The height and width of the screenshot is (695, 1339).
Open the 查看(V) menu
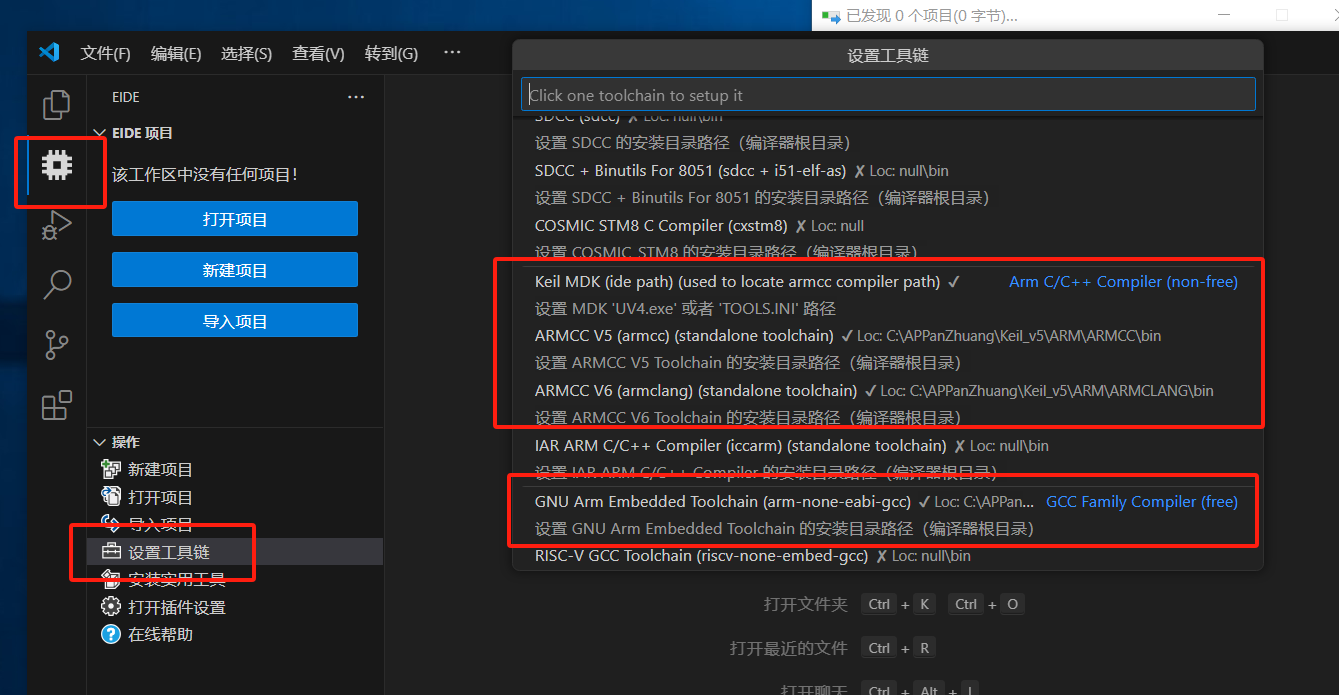(x=318, y=53)
